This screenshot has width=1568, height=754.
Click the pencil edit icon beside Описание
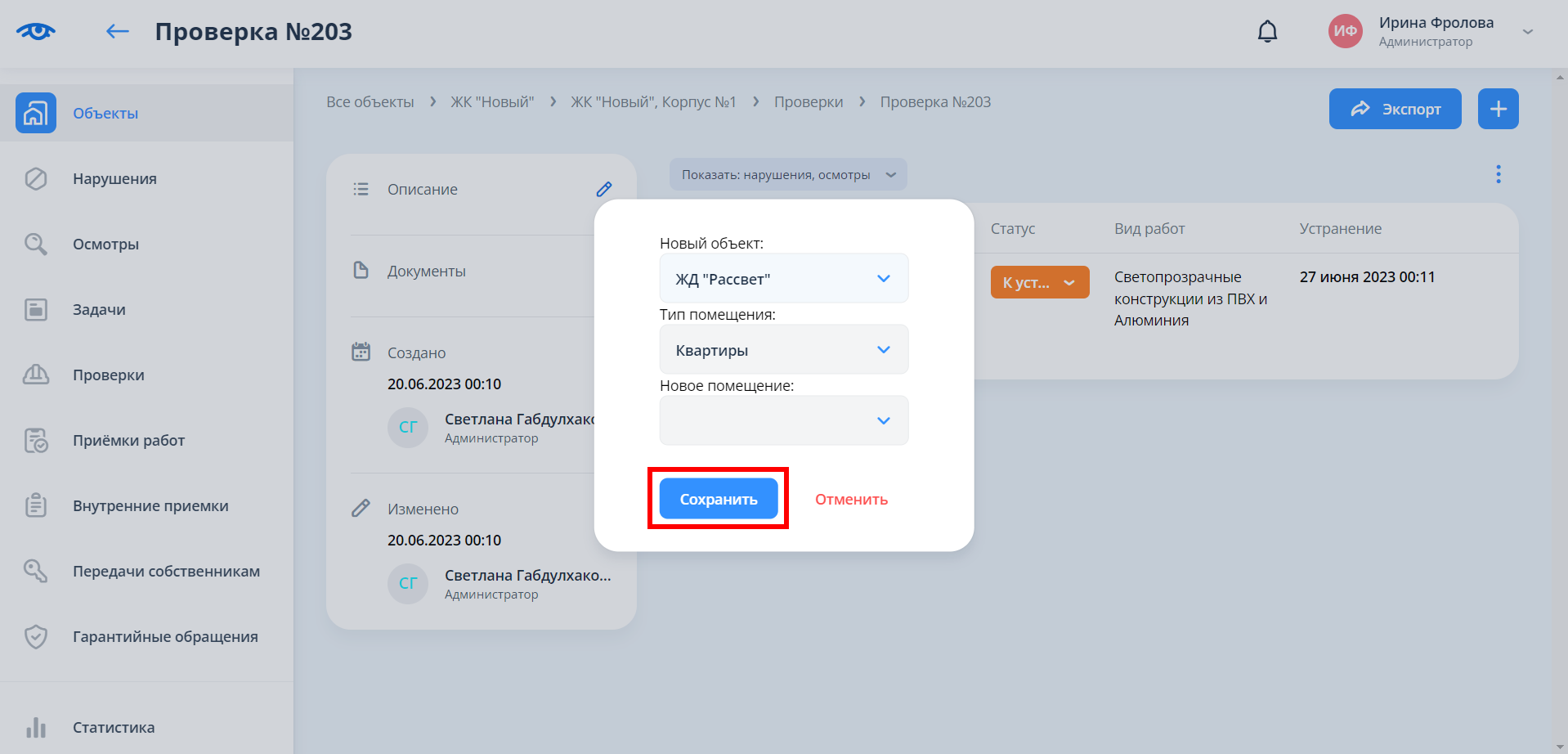pyautogui.click(x=603, y=190)
